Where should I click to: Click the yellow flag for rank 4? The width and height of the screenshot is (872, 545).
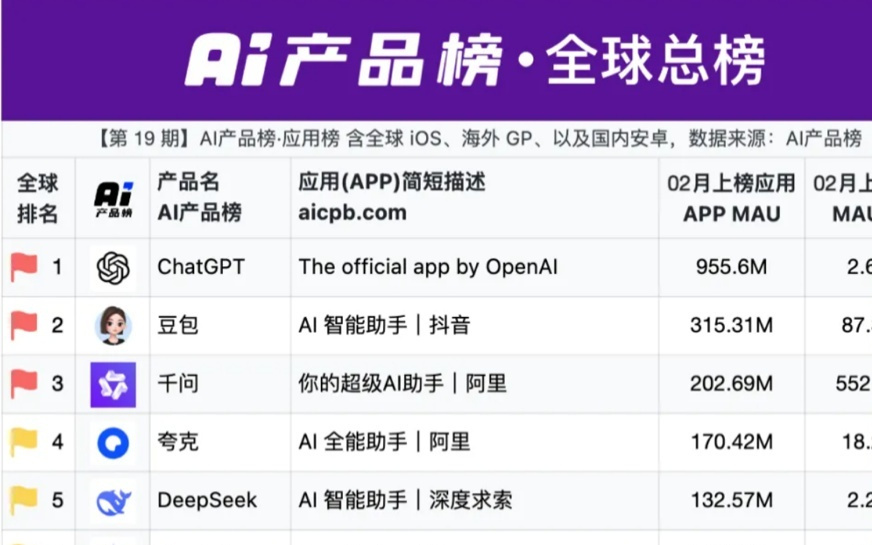pyautogui.click(x=24, y=442)
